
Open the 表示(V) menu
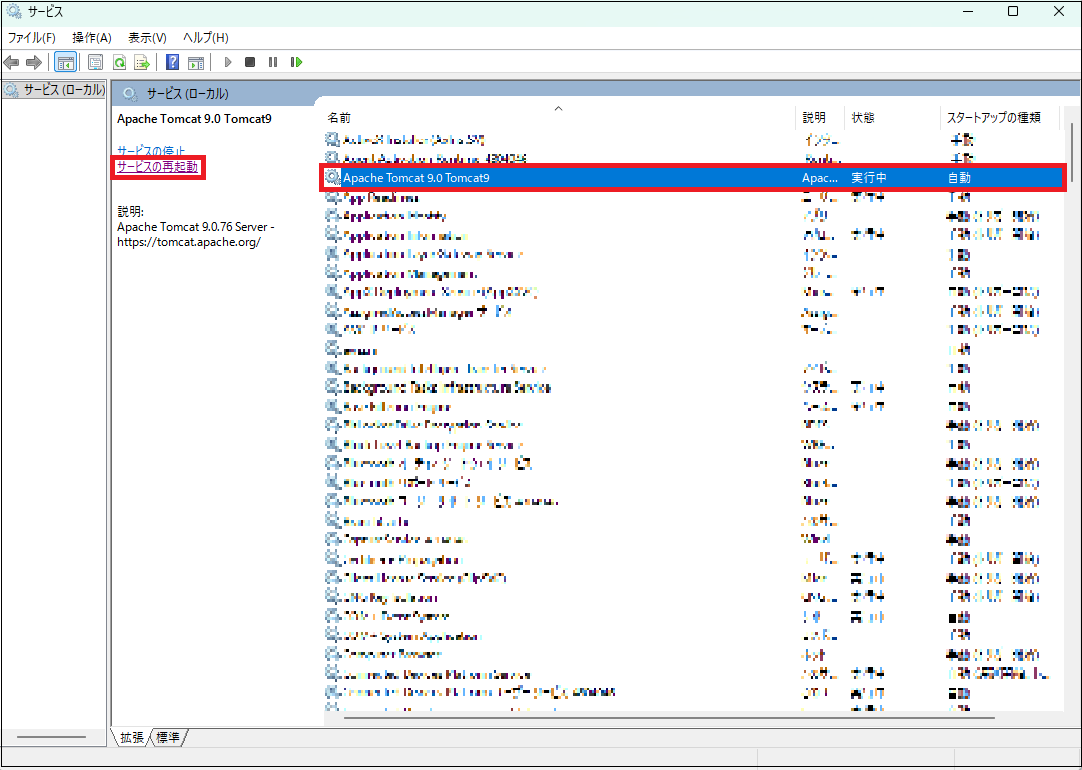pos(147,37)
